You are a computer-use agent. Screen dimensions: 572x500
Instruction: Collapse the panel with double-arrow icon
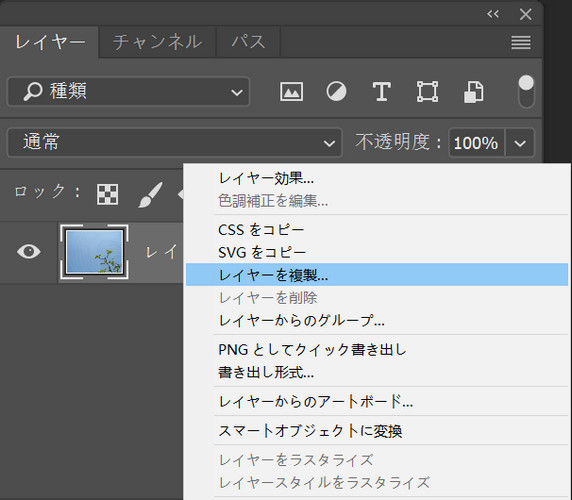pos(492,14)
